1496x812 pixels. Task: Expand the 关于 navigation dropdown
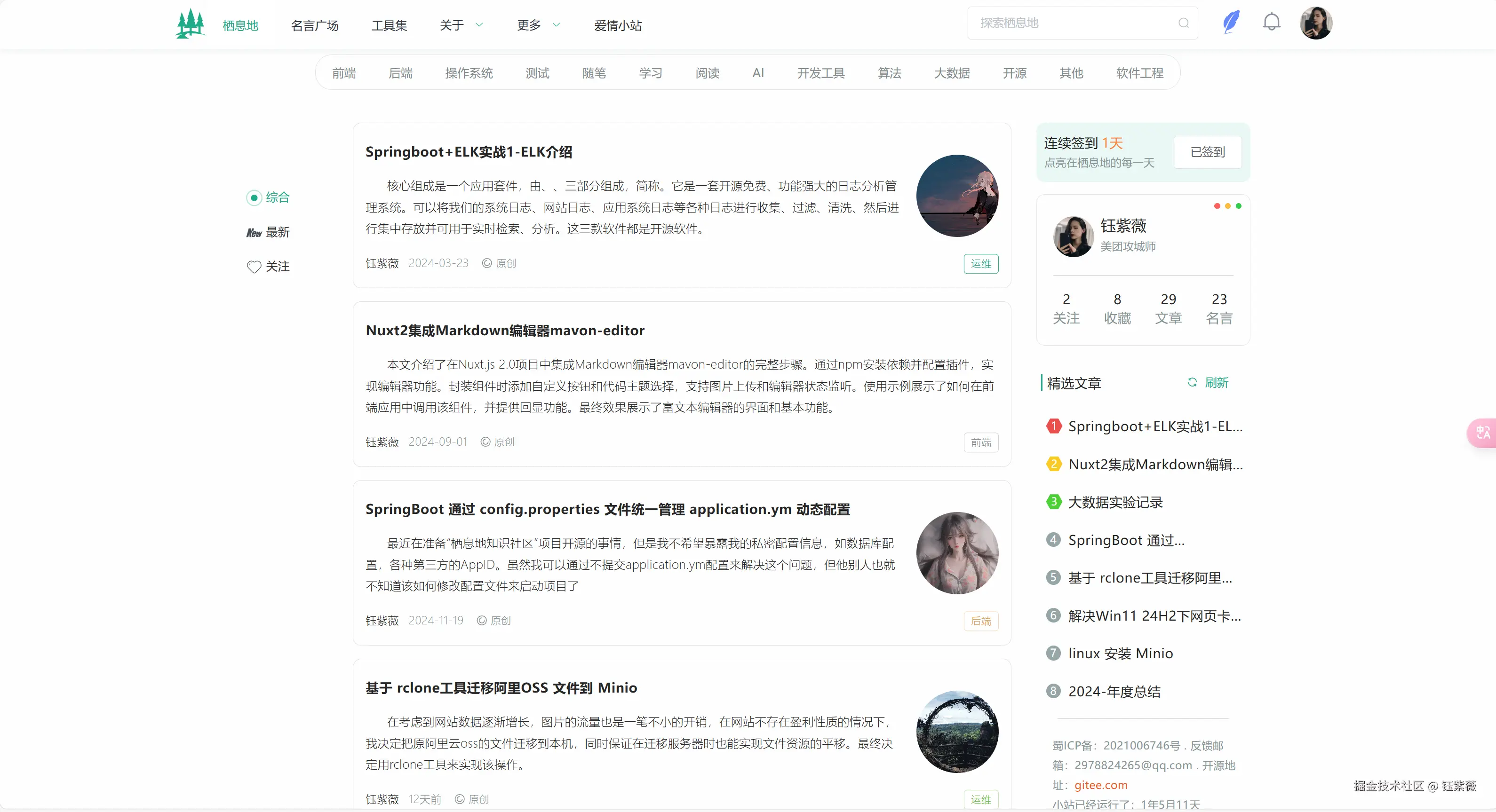pos(461,25)
